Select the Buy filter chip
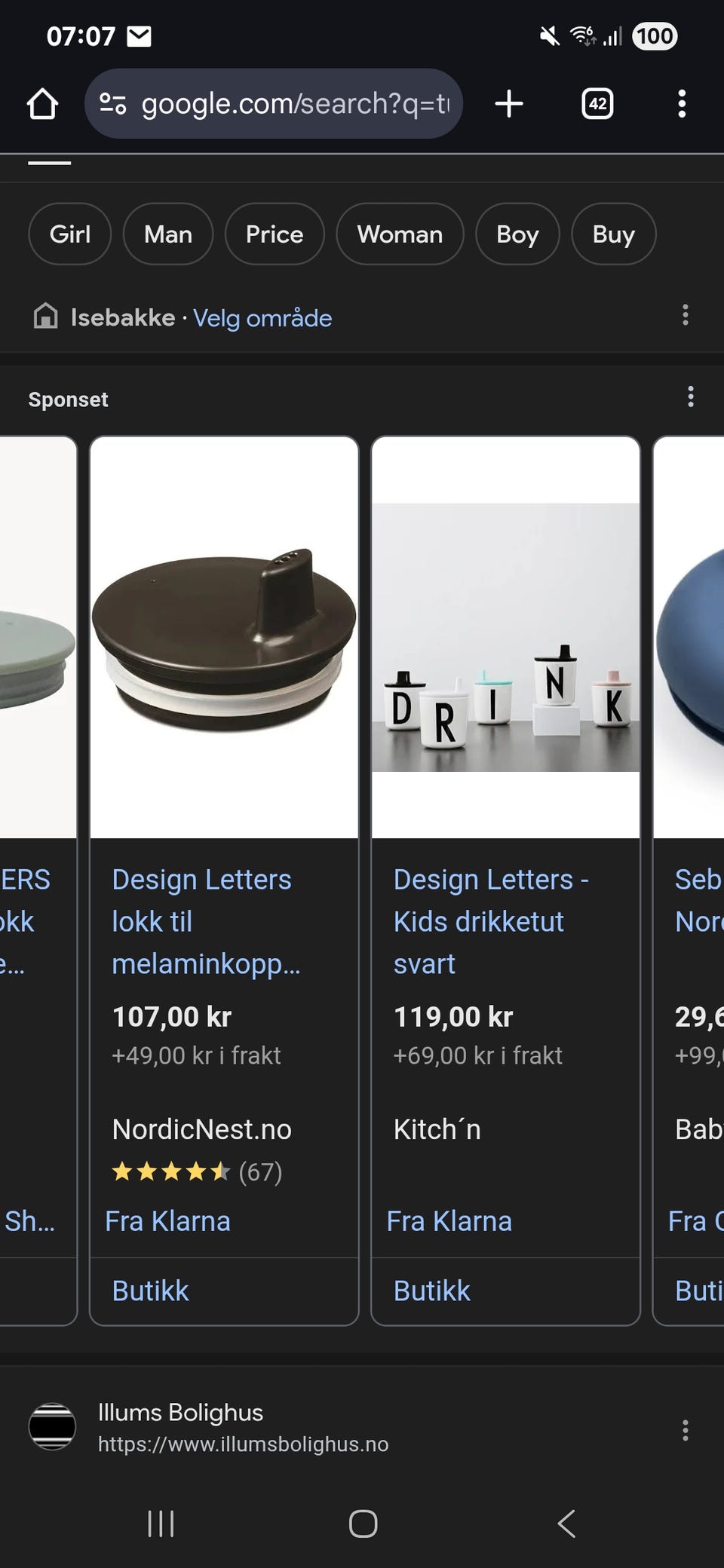The height and width of the screenshot is (1568, 724). tap(614, 234)
